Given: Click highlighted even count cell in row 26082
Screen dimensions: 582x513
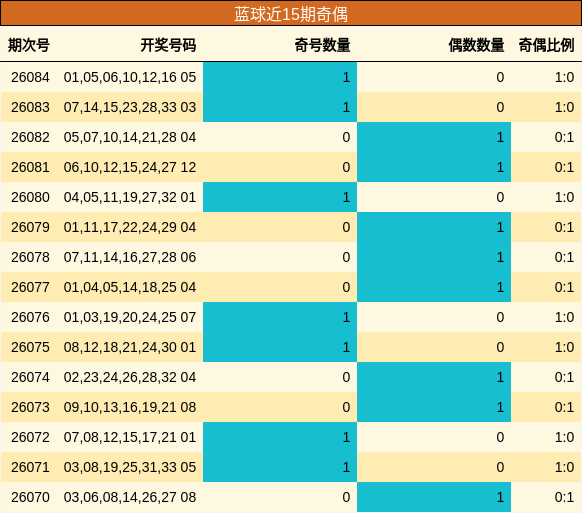Looking at the screenshot, I should (434, 137).
